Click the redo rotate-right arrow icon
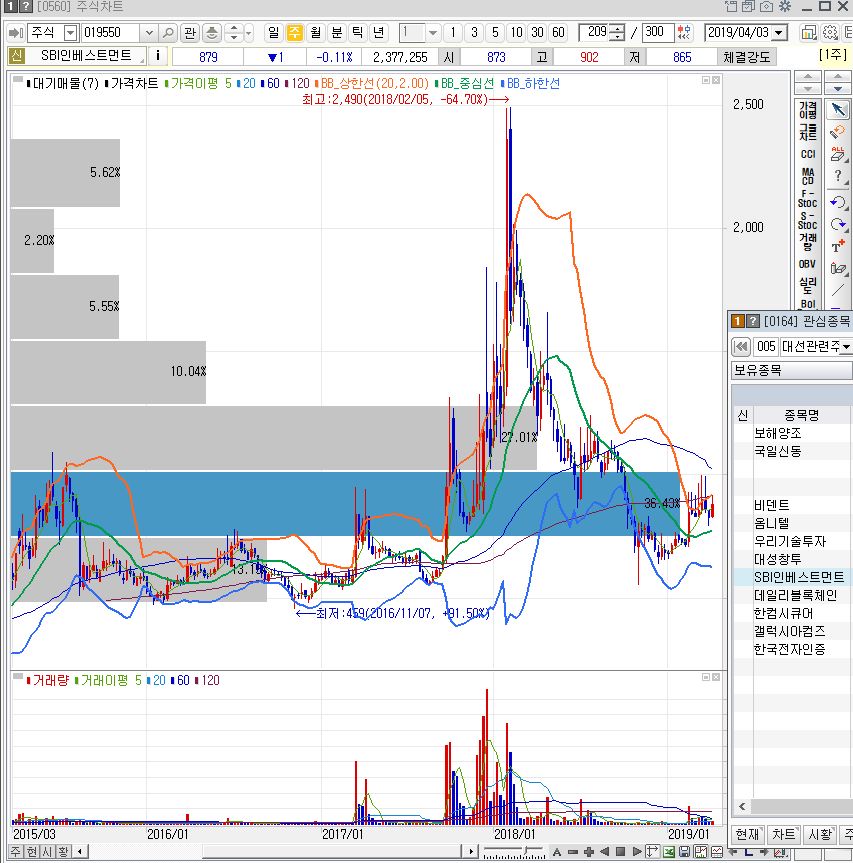The image size is (853, 863). (838, 224)
